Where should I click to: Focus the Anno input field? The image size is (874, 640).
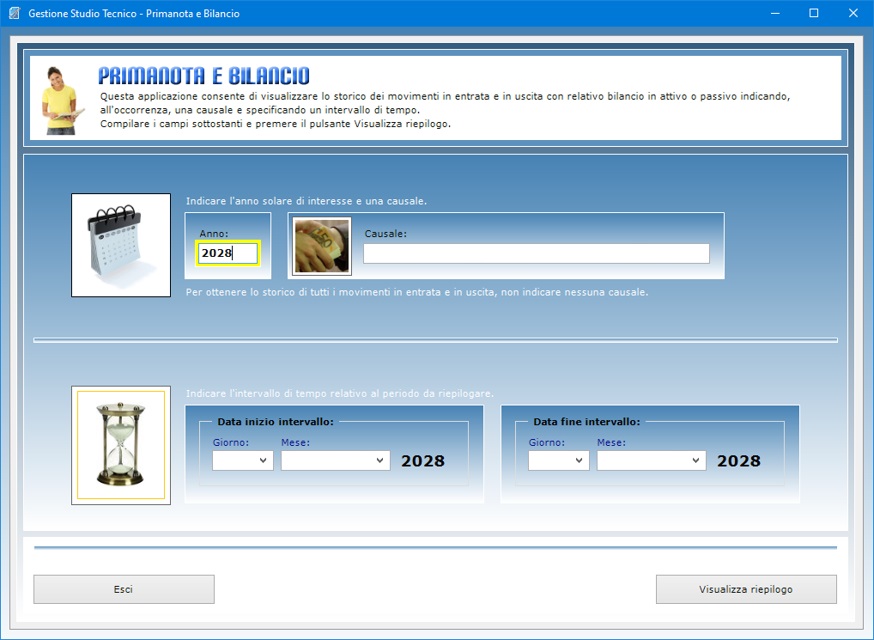[x=227, y=254]
